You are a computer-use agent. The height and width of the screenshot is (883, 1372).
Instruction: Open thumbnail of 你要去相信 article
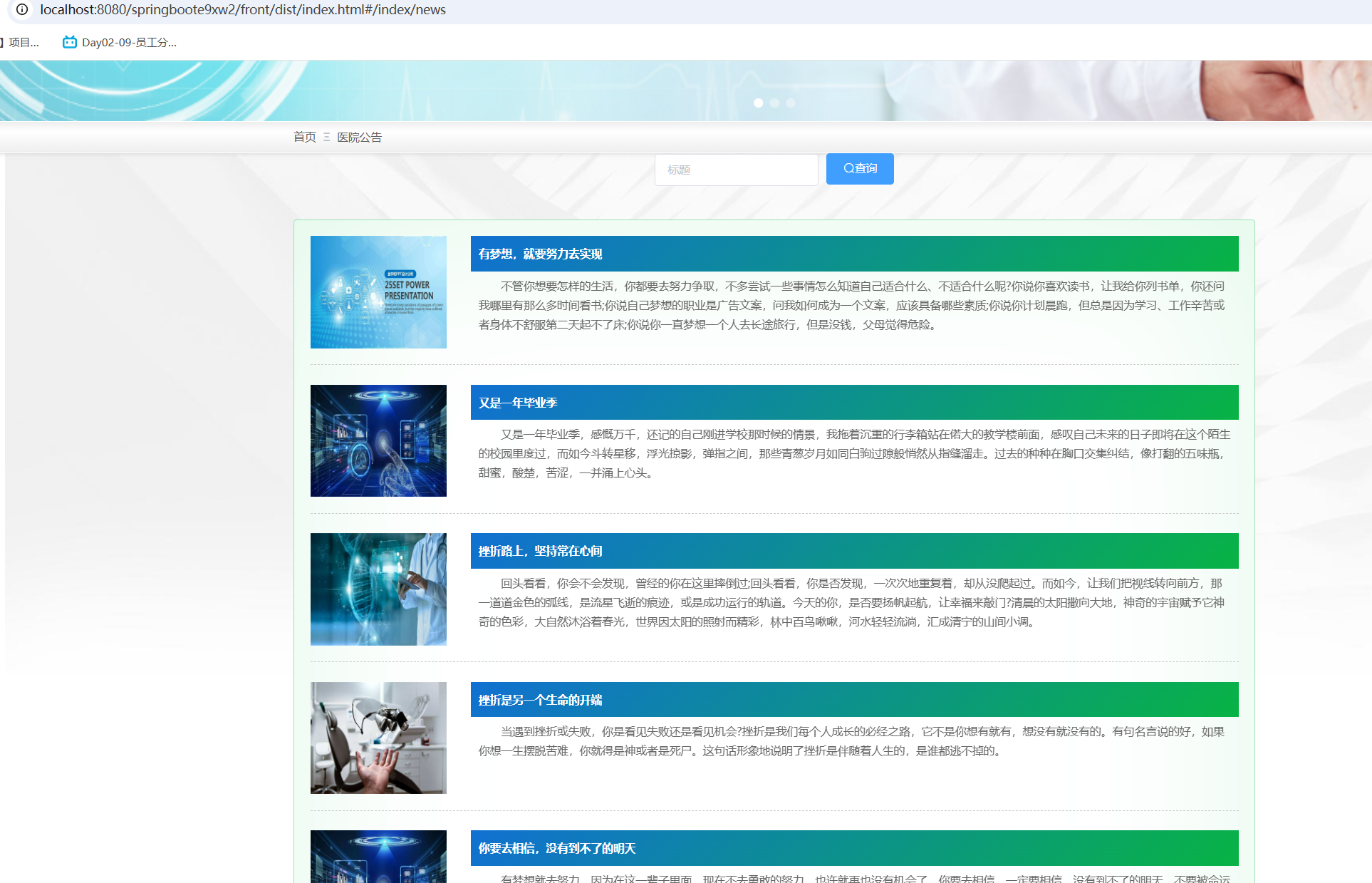[378, 857]
